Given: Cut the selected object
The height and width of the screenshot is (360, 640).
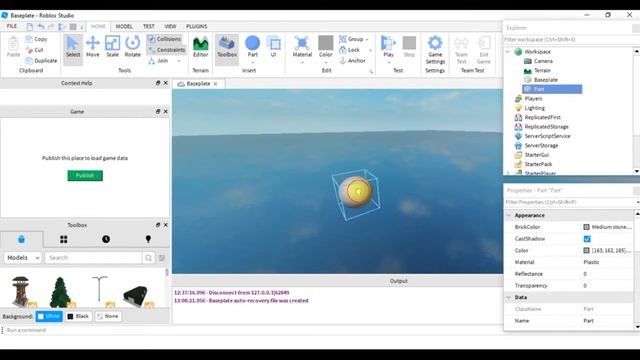Looking at the screenshot, I should (x=35, y=50).
